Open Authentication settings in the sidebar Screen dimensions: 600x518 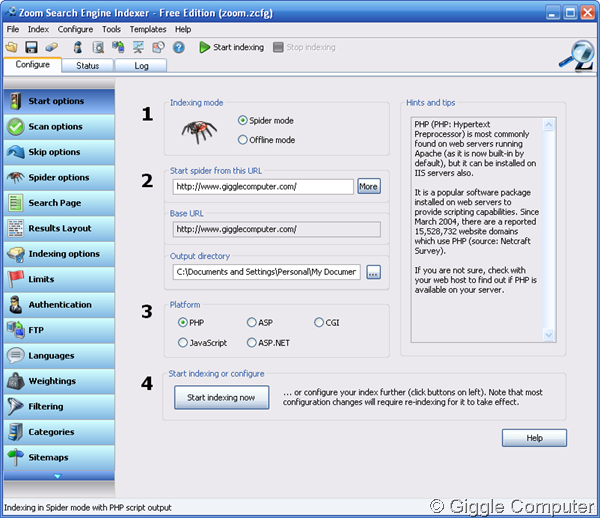(x=59, y=305)
